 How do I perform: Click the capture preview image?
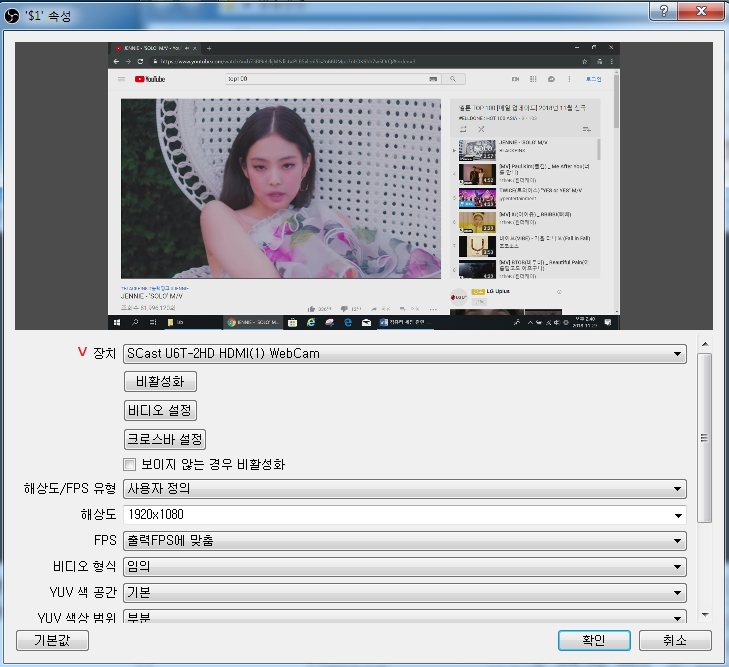364,186
